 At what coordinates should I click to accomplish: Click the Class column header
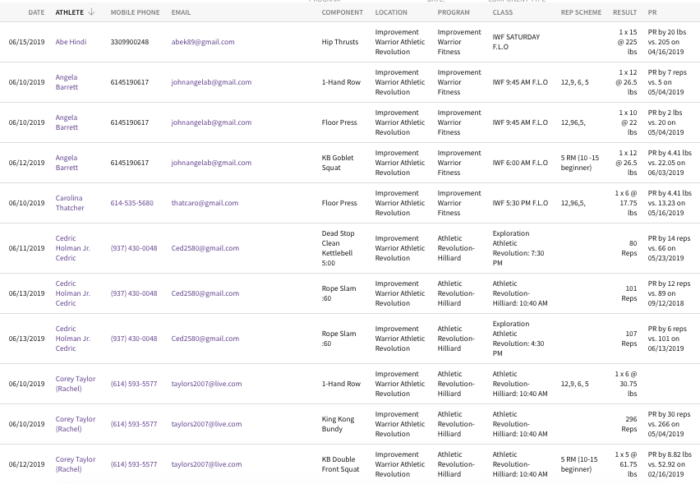(502, 13)
